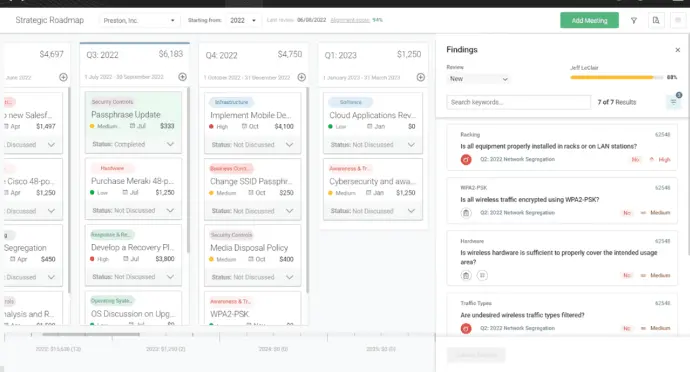Viewport: 690px width, 372px height.
Task: Open the Cloud Applications Rev card title
Action: pyautogui.click(x=372, y=115)
